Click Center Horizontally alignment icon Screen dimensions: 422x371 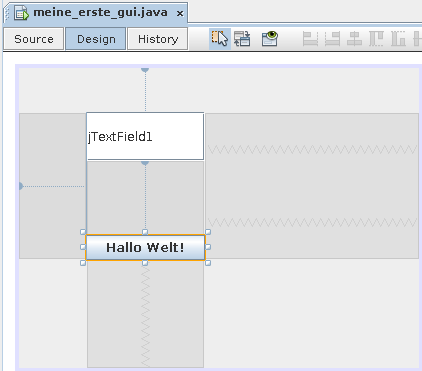tap(354, 39)
